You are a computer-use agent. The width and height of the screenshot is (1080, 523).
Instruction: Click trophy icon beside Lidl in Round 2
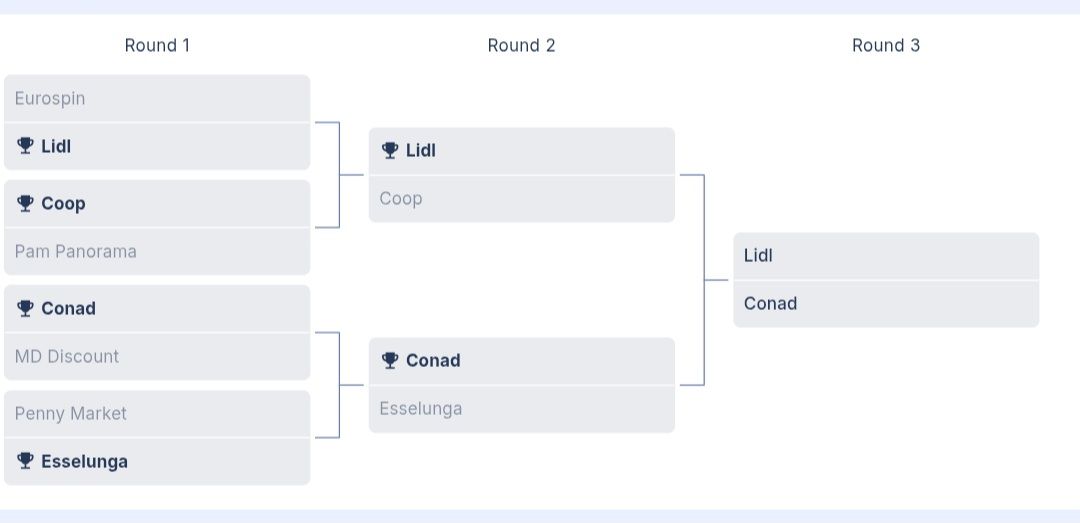pyautogui.click(x=391, y=151)
